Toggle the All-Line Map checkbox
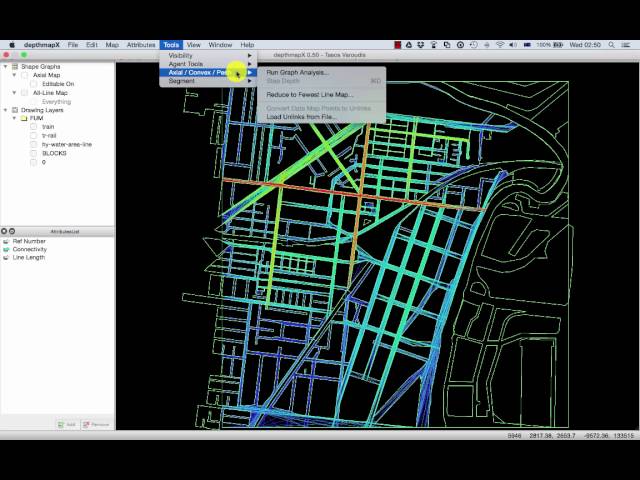640x480 pixels. click(24, 93)
